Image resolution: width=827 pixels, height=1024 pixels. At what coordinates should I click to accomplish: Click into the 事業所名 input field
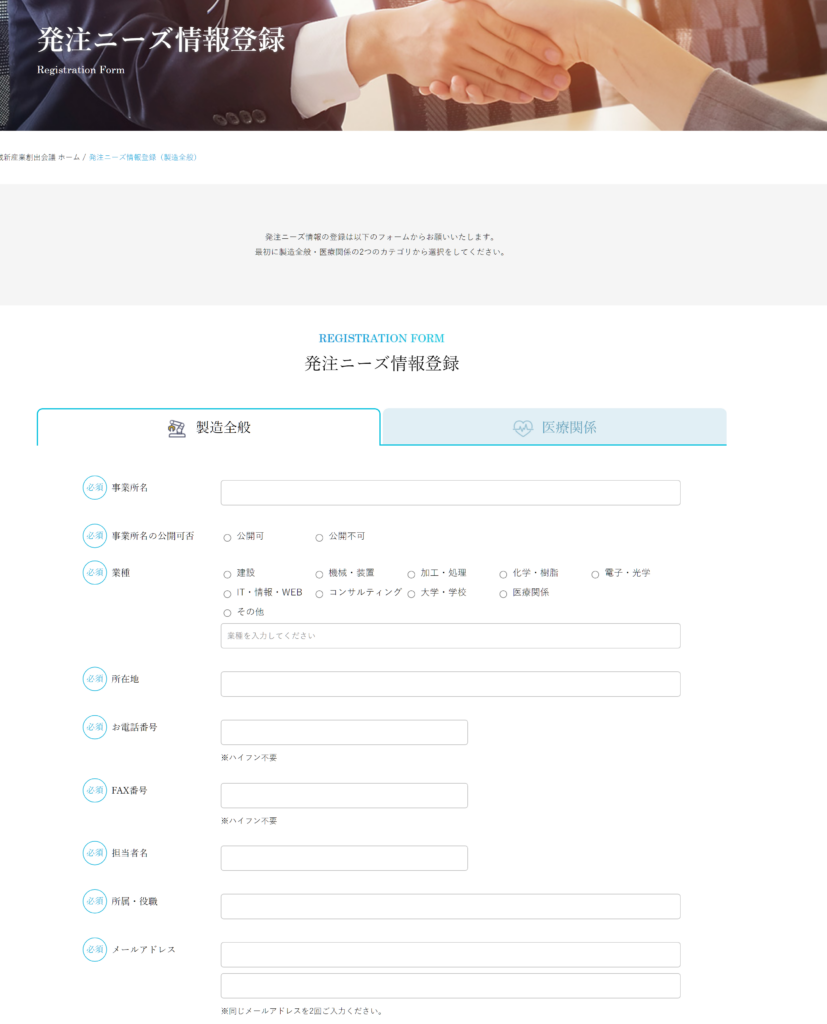point(450,492)
